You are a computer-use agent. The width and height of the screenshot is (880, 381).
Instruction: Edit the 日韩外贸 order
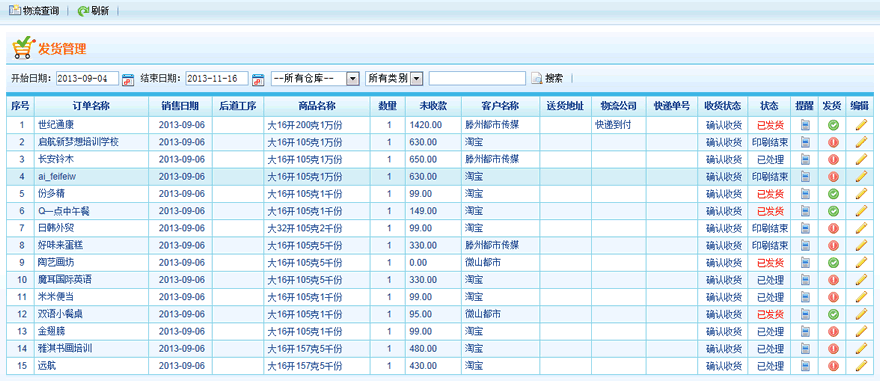(x=861, y=228)
